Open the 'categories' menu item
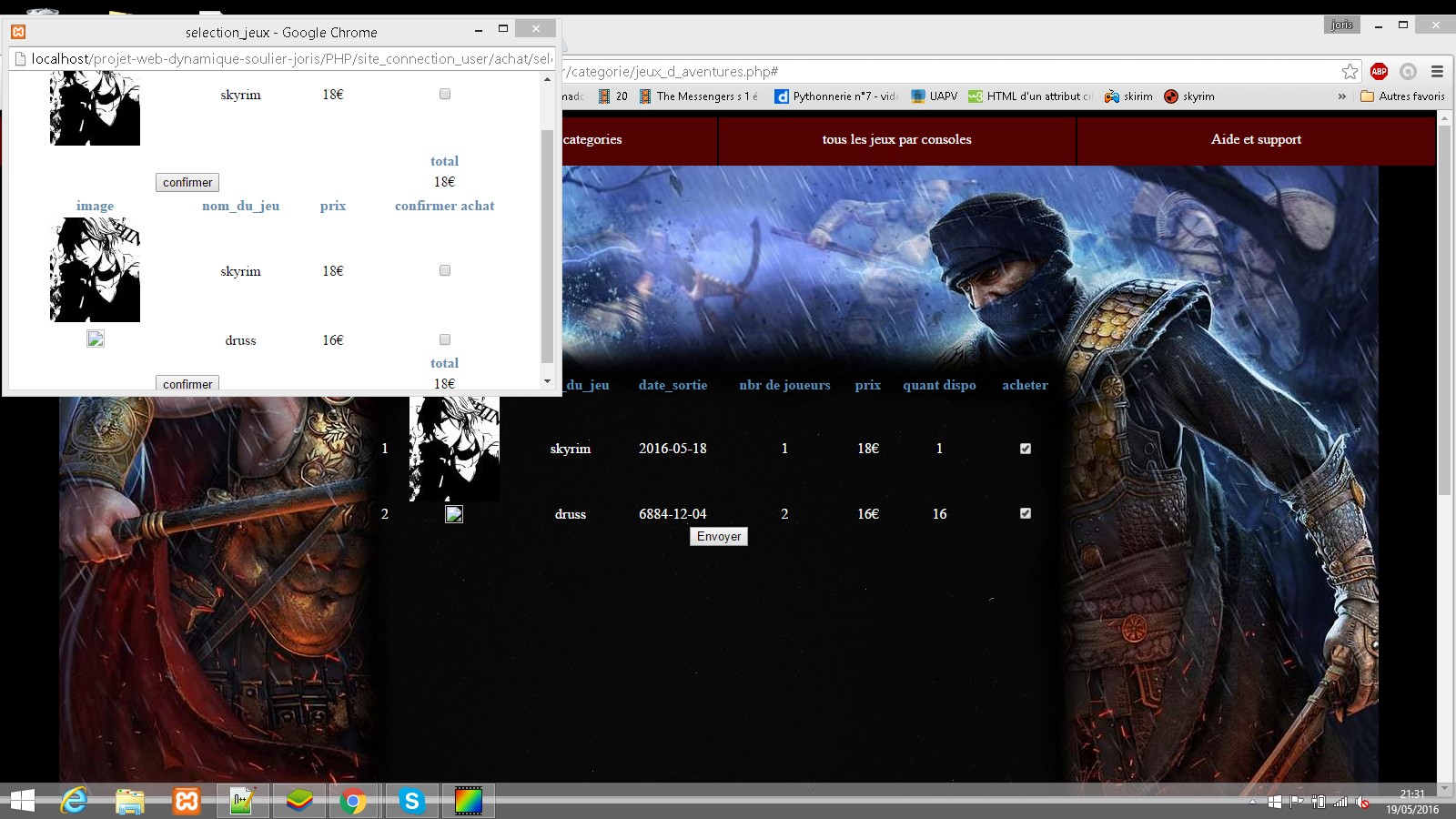The image size is (1456, 819). pyautogui.click(x=592, y=139)
